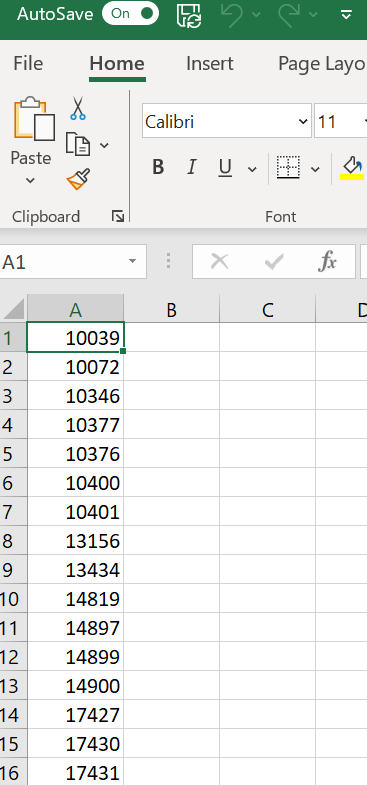The height and width of the screenshot is (785, 367).
Task: Toggle the AutoSave switch off
Action: (130, 14)
